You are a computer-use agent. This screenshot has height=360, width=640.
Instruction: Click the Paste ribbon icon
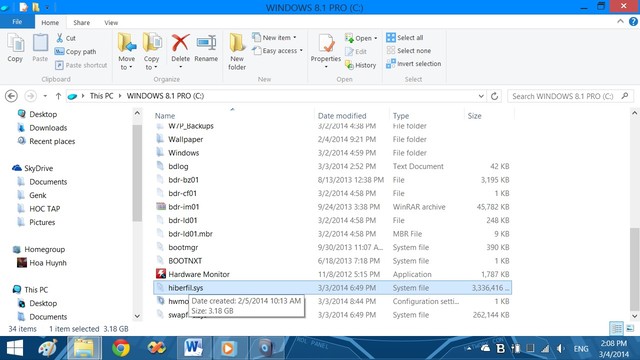(40, 48)
